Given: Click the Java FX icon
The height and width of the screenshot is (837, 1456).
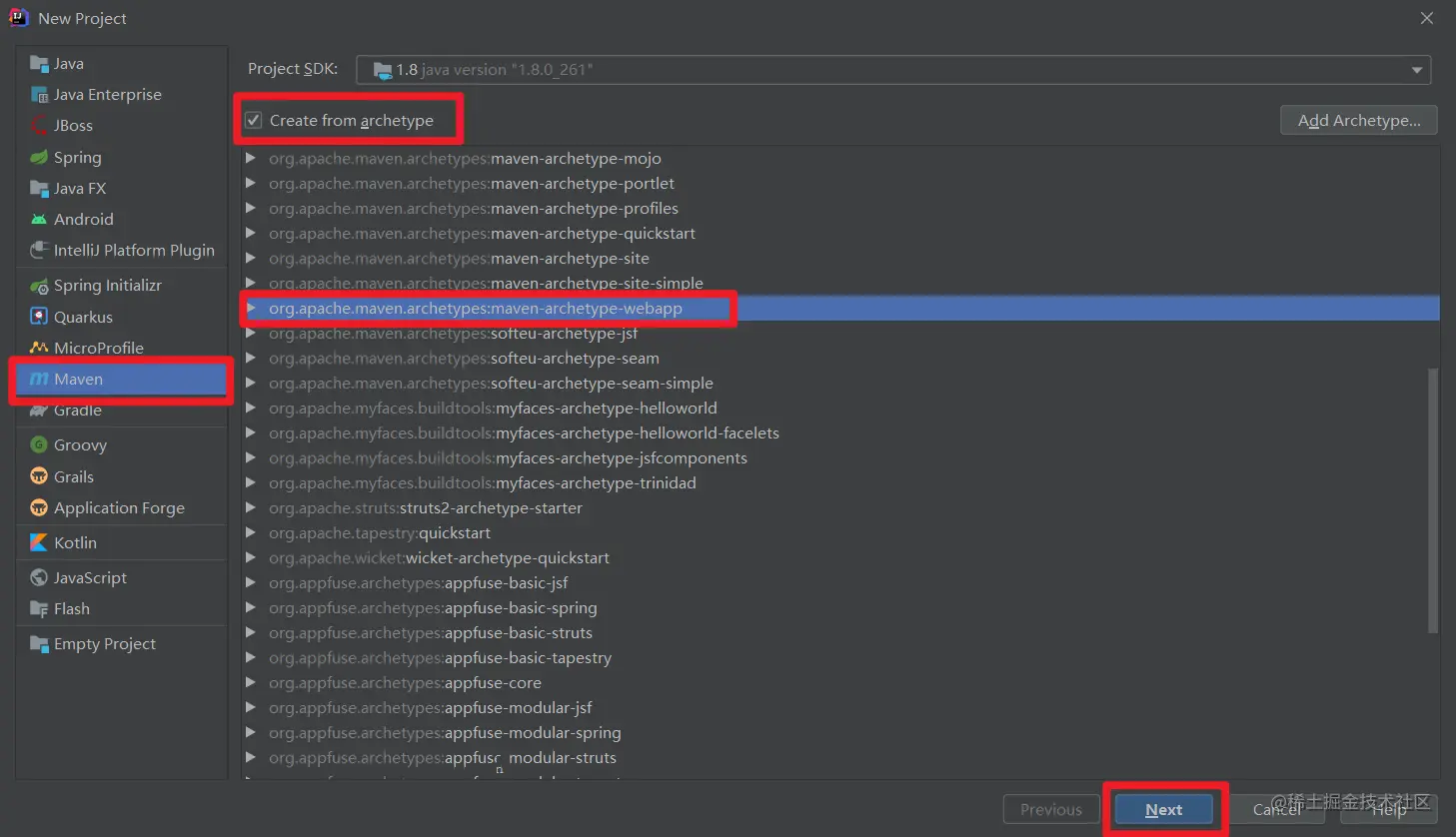Looking at the screenshot, I should (x=39, y=188).
